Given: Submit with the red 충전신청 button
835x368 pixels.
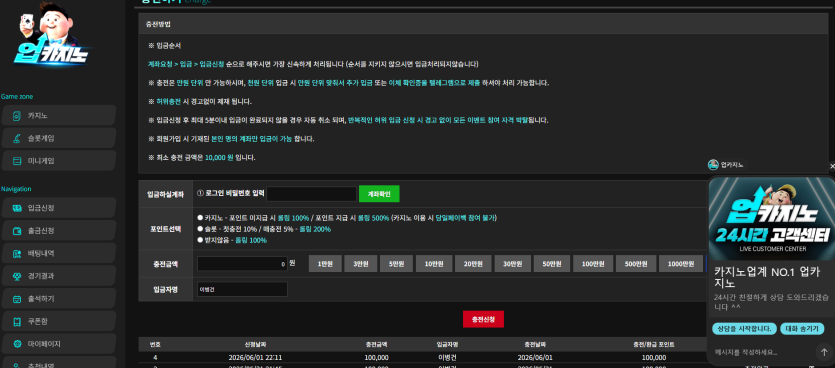Looking at the screenshot, I should point(483,319).
